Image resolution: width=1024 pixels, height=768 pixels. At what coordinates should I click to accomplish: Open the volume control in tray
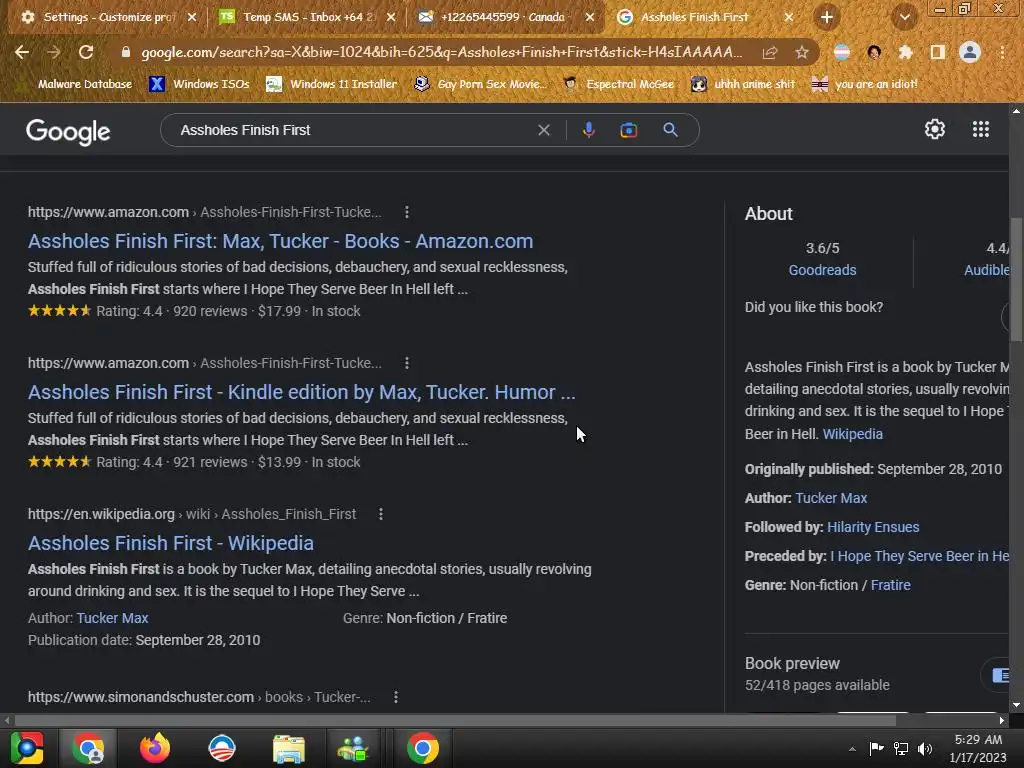(x=925, y=749)
